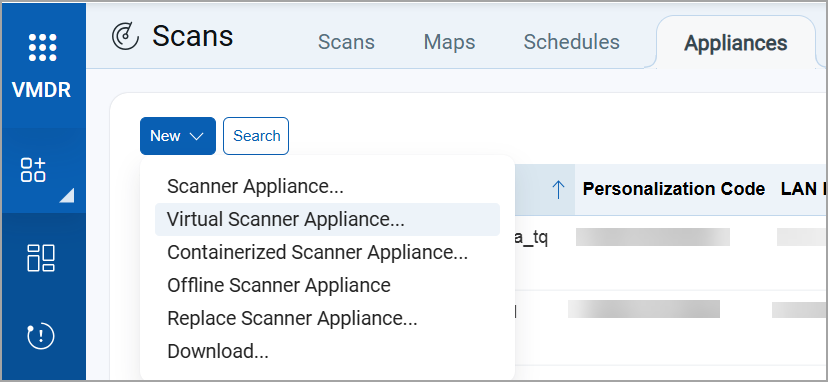Switch to the Maps tab
Viewport: 828px width, 382px height.
tap(449, 42)
